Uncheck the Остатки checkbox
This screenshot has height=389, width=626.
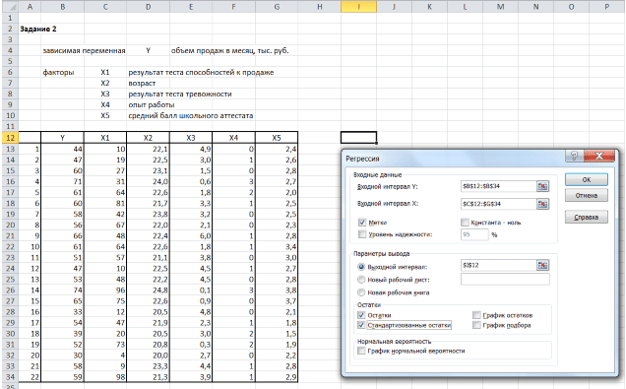(x=361, y=315)
